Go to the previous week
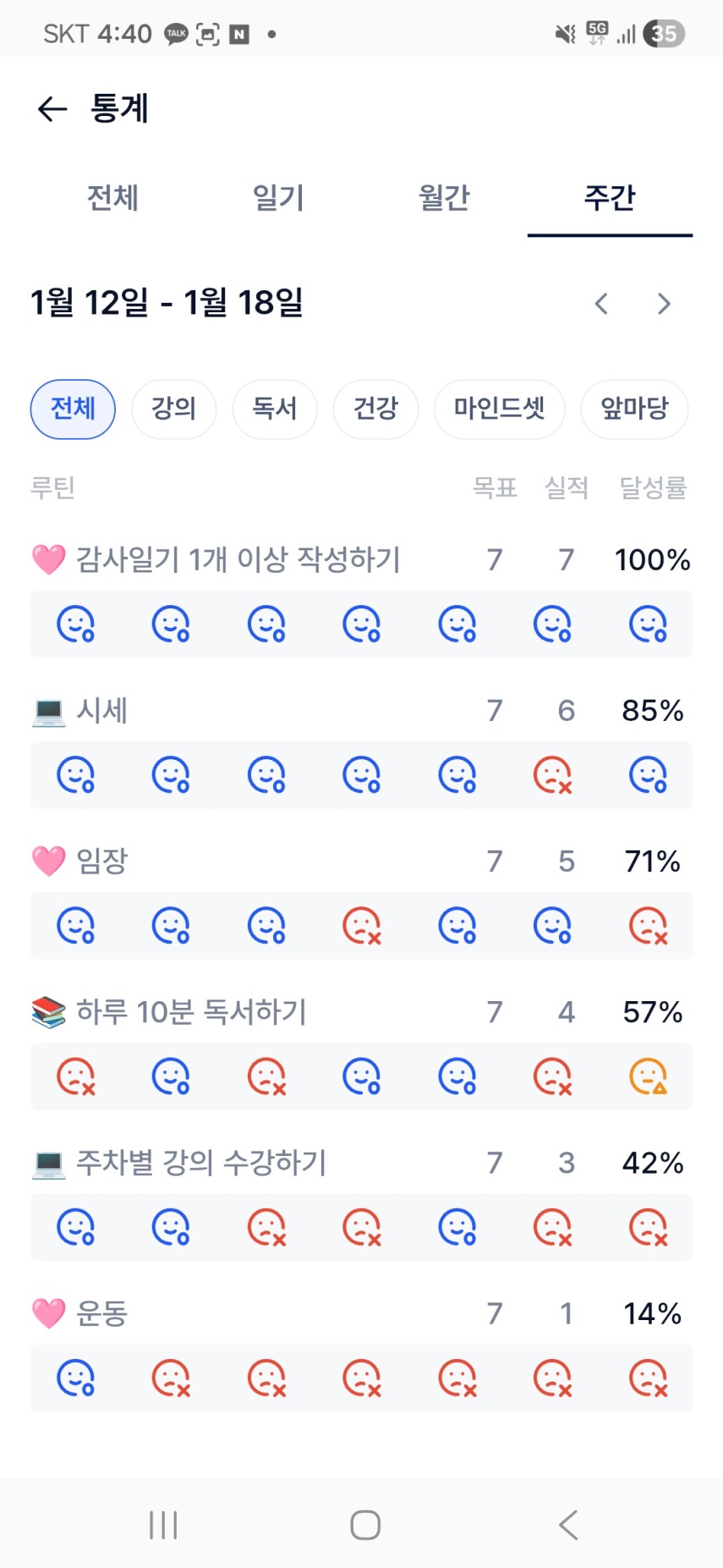Image resolution: width=723 pixels, height=1568 pixels. tap(601, 304)
